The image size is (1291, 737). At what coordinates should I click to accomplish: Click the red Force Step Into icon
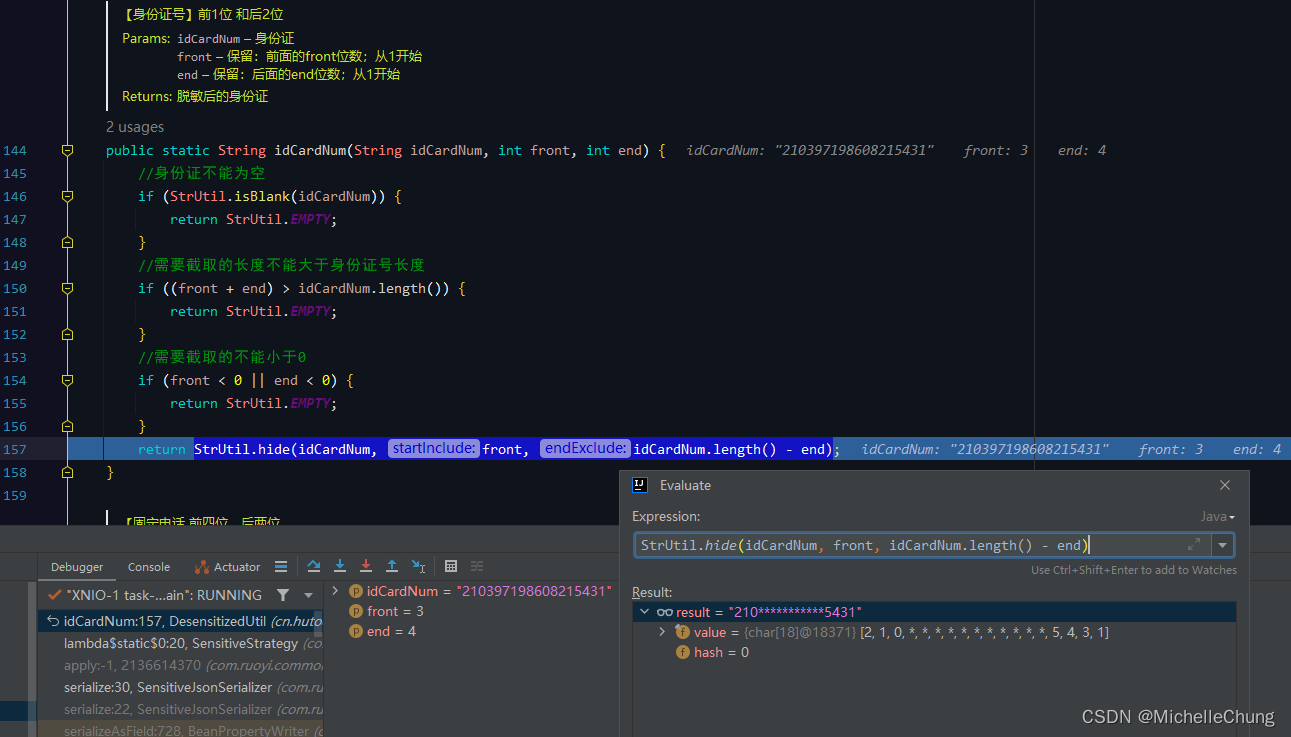(x=366, y=566)
